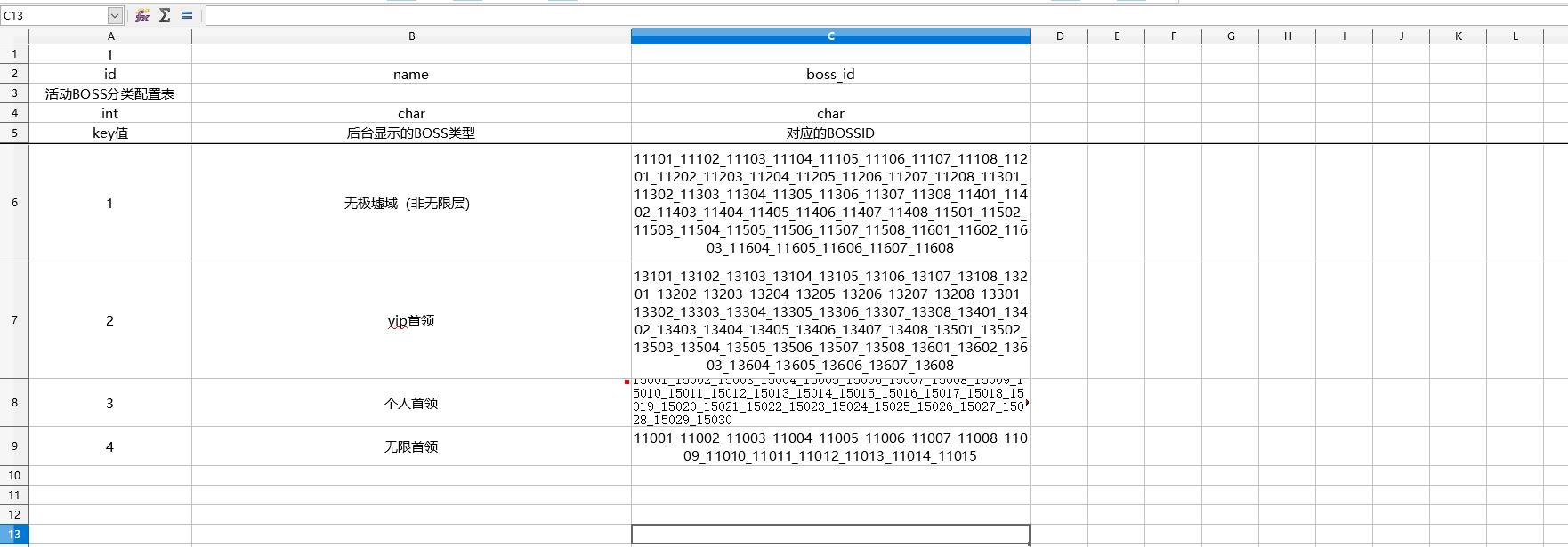Click 'char' cell in column C
This screenshot has height=547, width=1568.
pyautogui.click(x=831, y=113)
